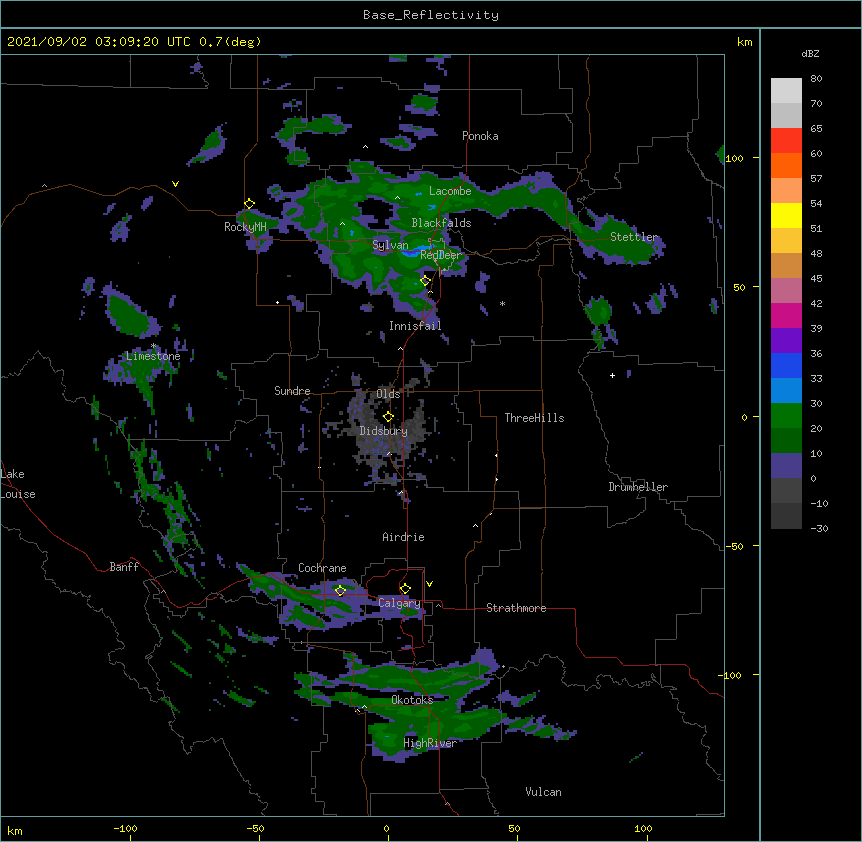Click the yellow radar site marker above Didsbury
This screenshot has width=862, height=842.
click(x=388, y=416)
